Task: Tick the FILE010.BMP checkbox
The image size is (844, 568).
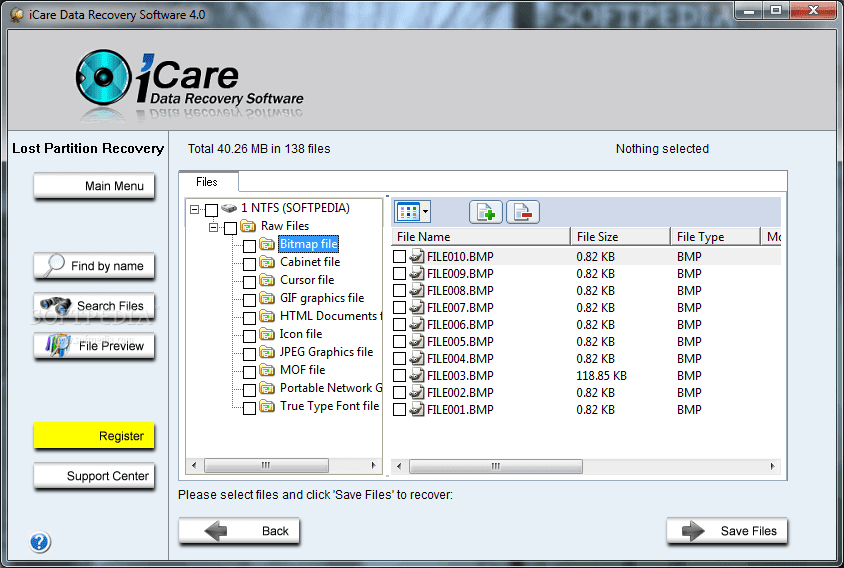Action: [399, 256]
